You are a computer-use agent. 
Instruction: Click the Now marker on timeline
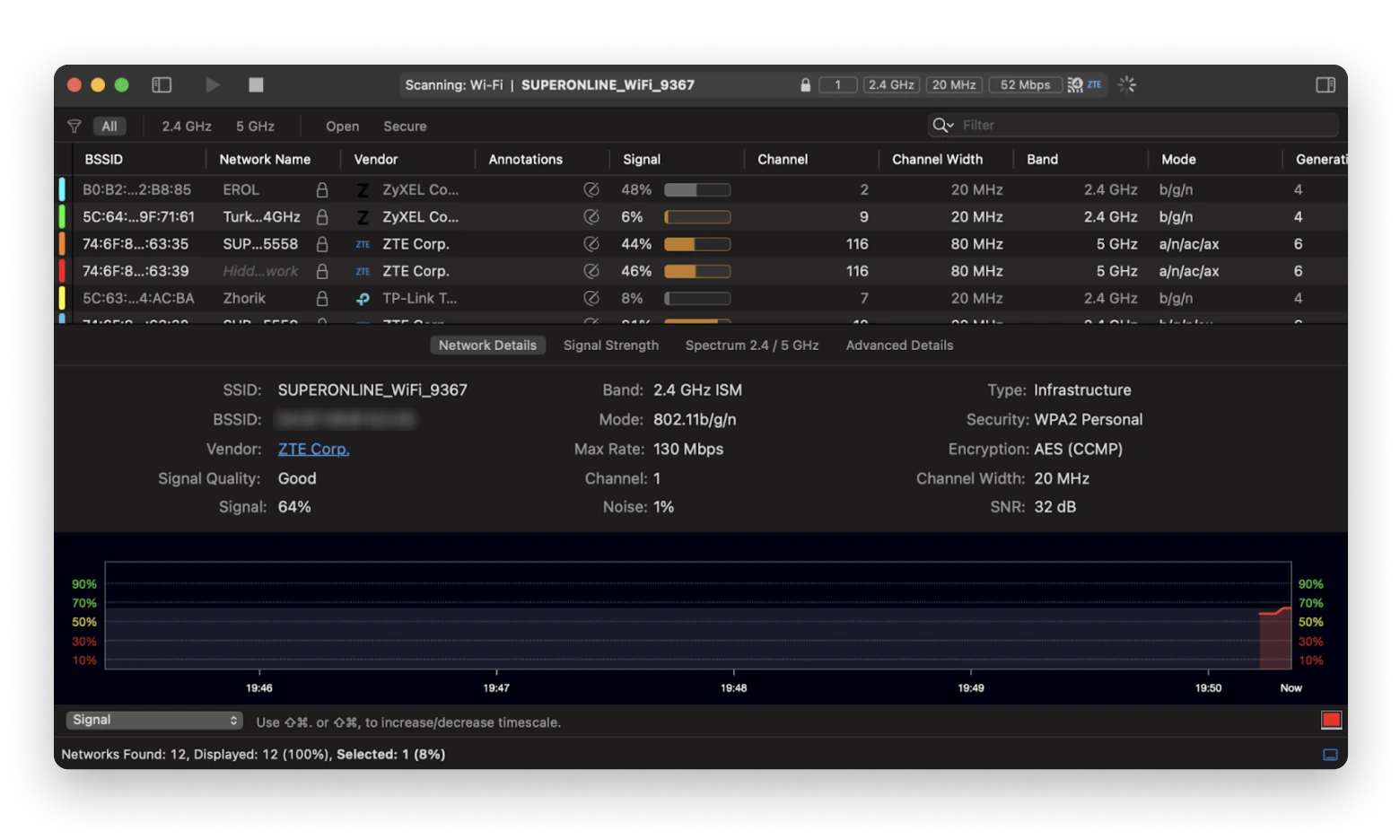pos(1291,687)
